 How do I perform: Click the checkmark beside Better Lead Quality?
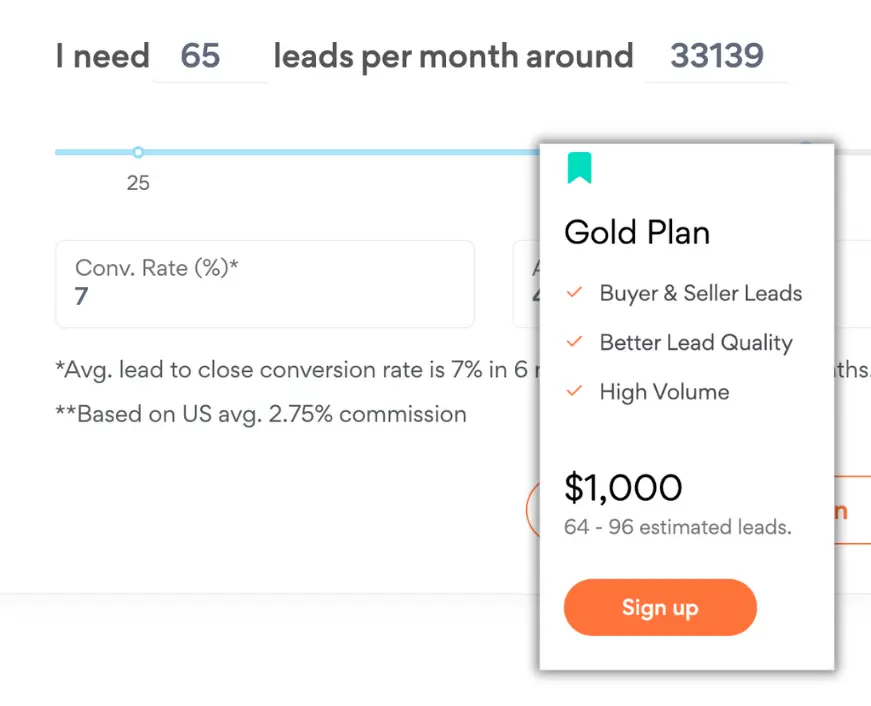pyautogui.click(x=574, y=342)
